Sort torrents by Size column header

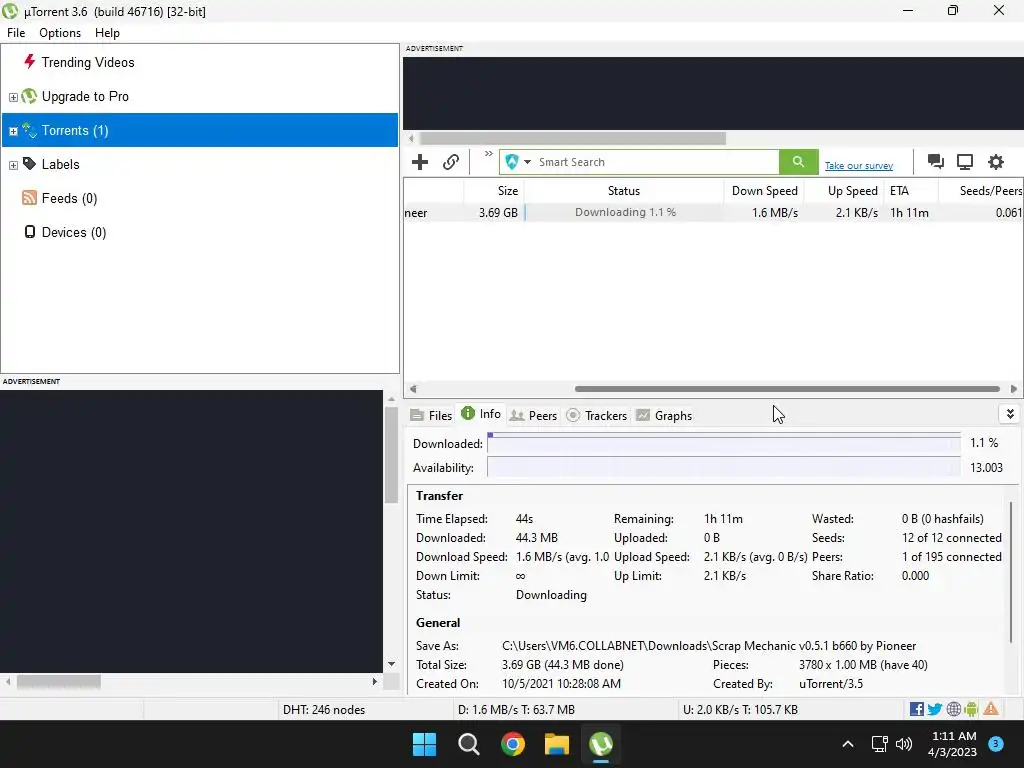[494, 191]
